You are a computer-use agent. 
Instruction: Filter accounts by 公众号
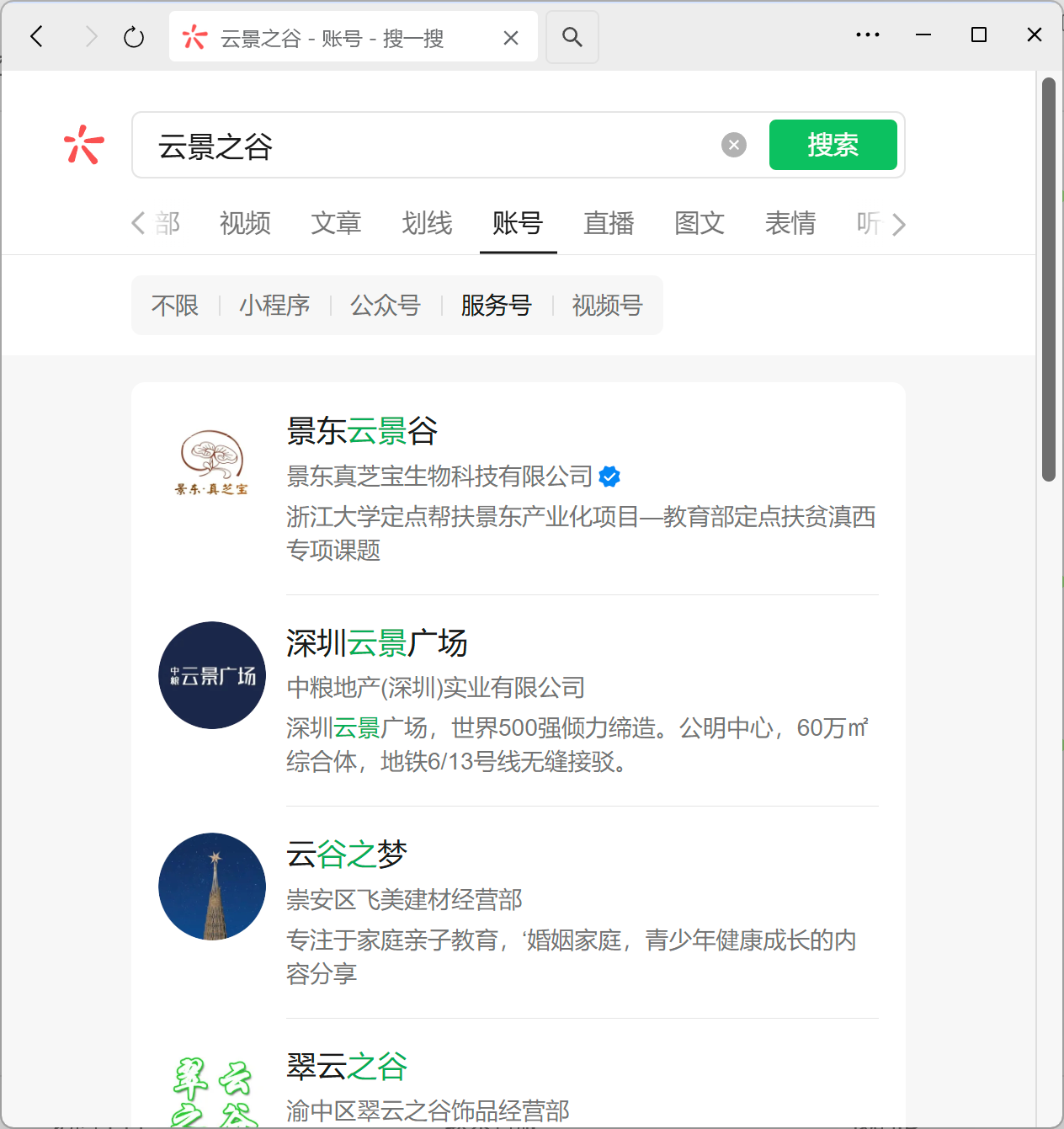point(386,305)
